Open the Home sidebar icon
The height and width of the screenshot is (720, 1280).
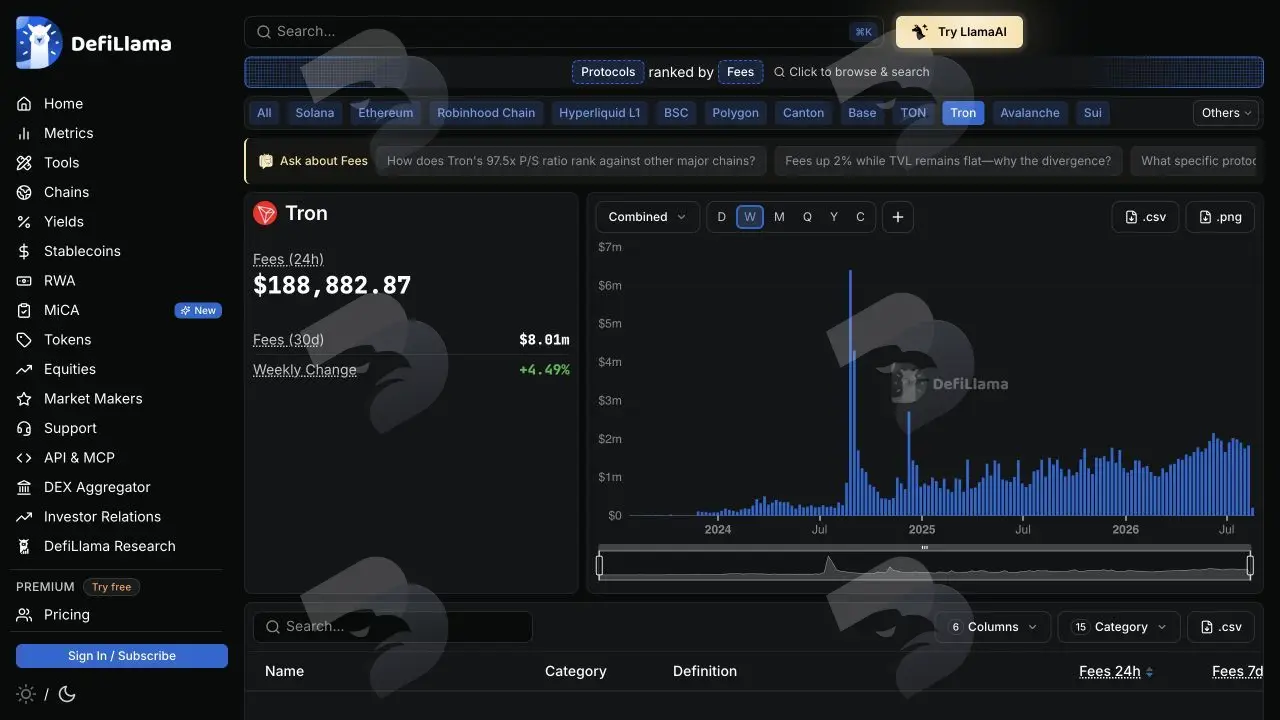(x=24, y=104)
